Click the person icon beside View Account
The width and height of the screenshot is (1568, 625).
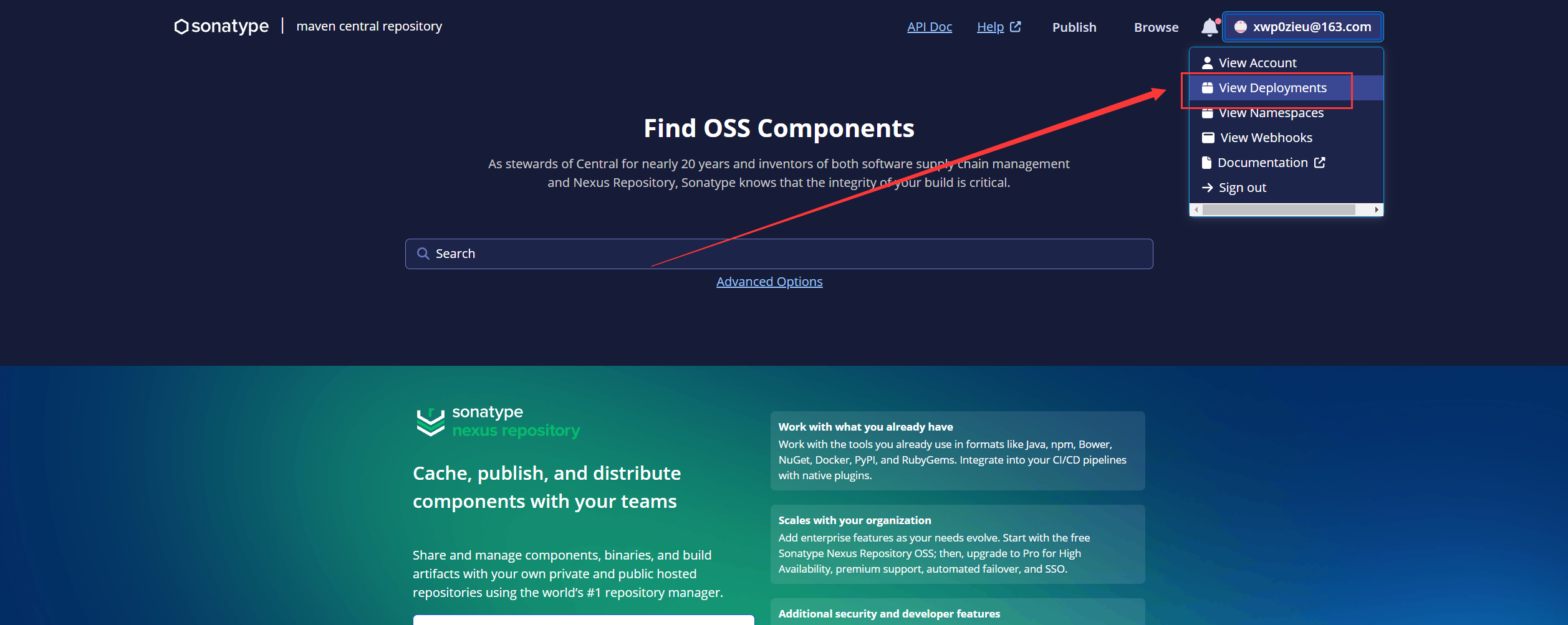[1208, 63]
